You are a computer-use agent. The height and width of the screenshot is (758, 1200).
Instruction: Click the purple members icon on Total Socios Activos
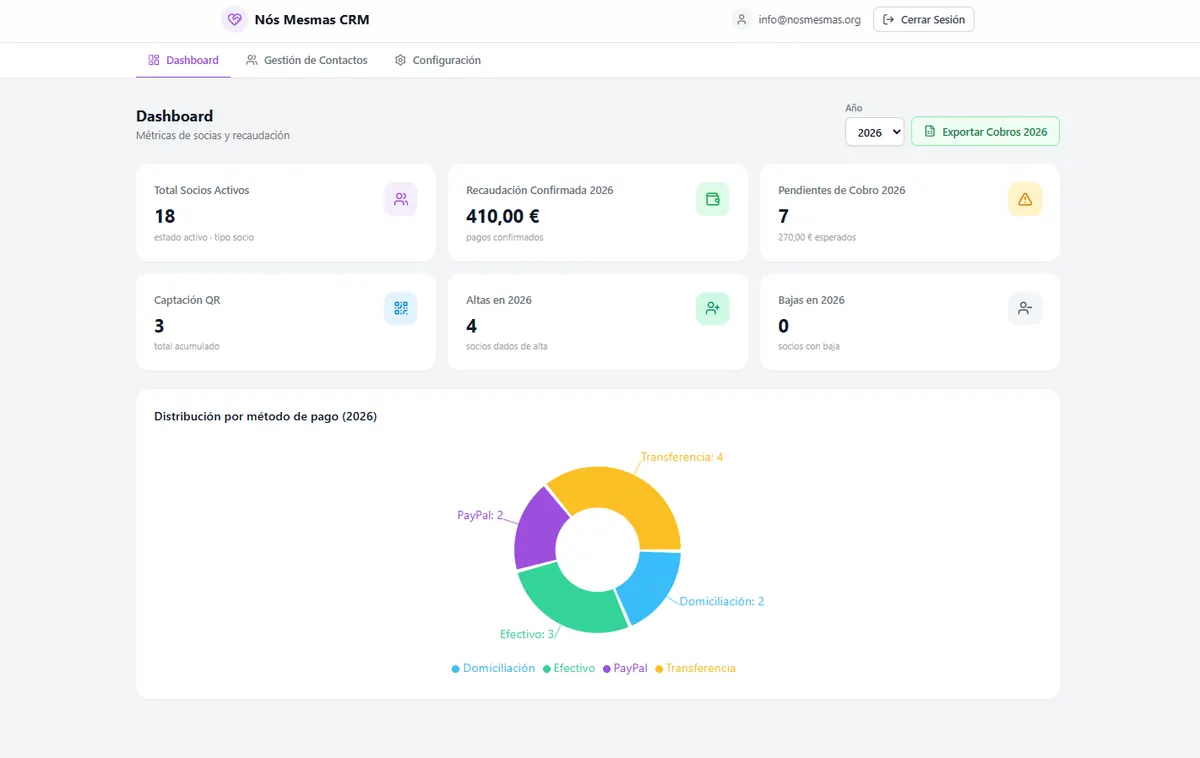401,199
